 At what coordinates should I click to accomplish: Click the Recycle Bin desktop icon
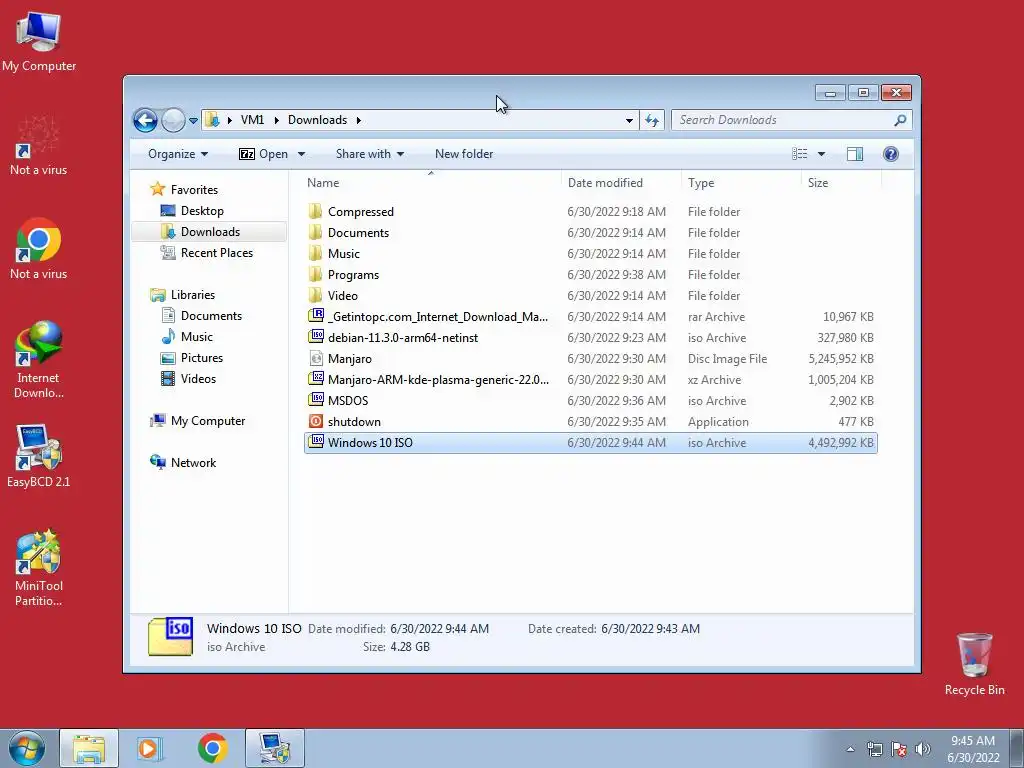point(974,664)
